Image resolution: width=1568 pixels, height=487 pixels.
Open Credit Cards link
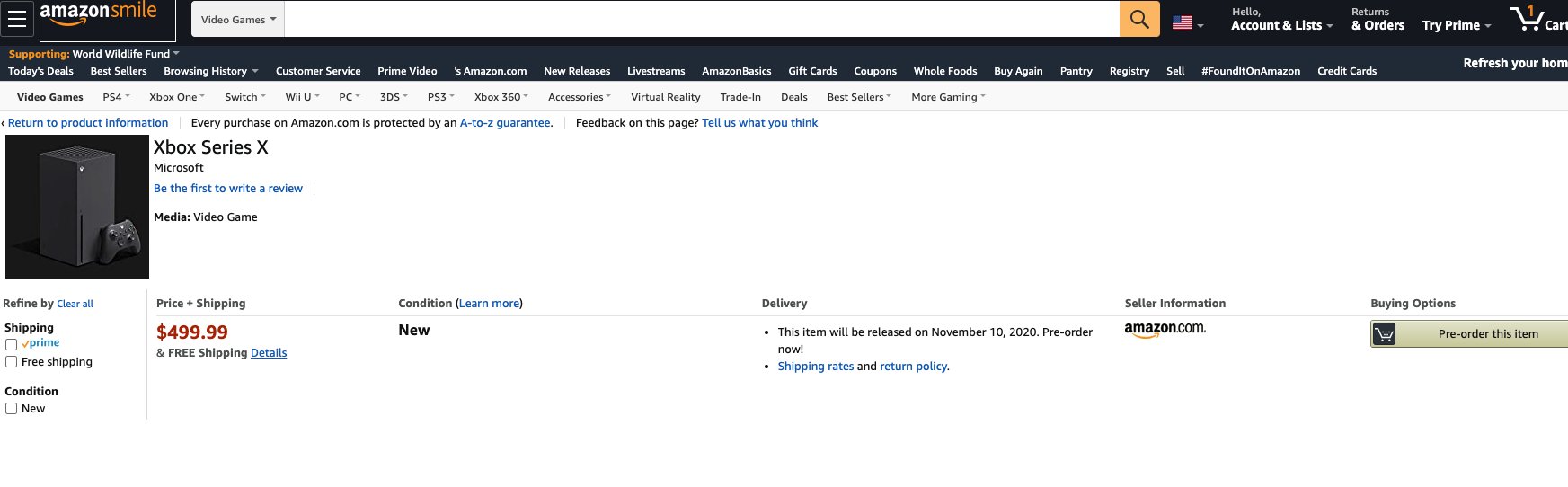(1347, 71)
